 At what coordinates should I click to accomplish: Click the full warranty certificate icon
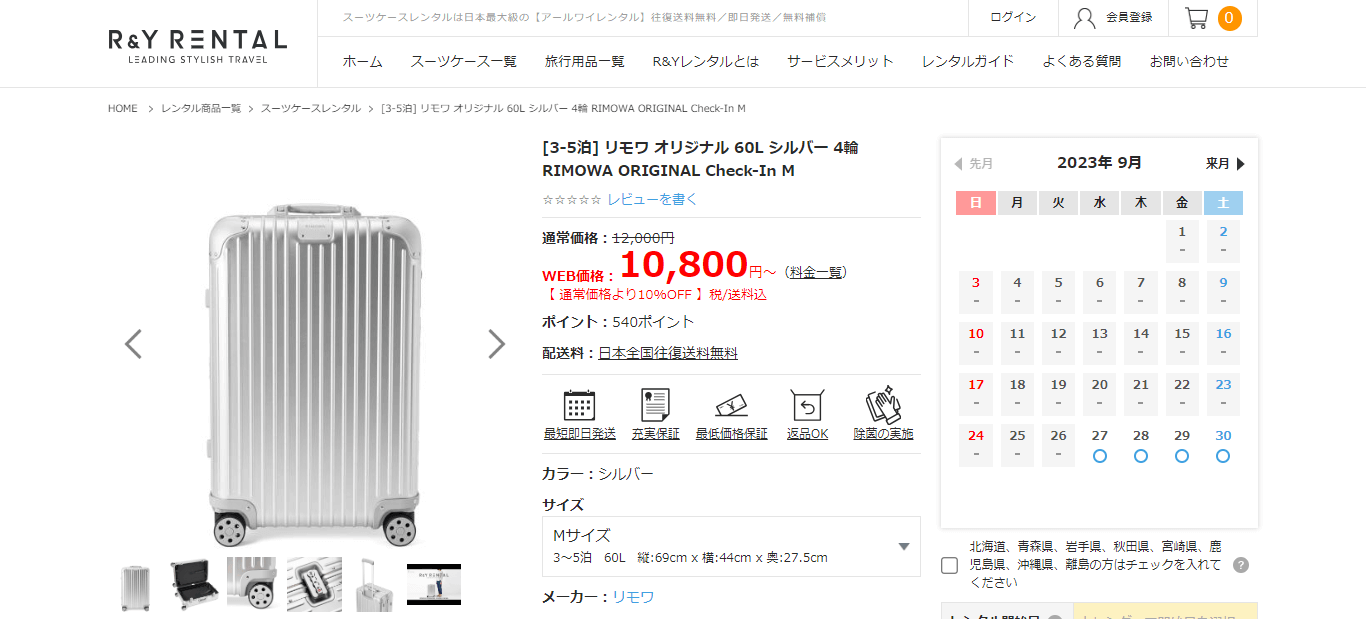pyautogui.click(x=655, y=405)
